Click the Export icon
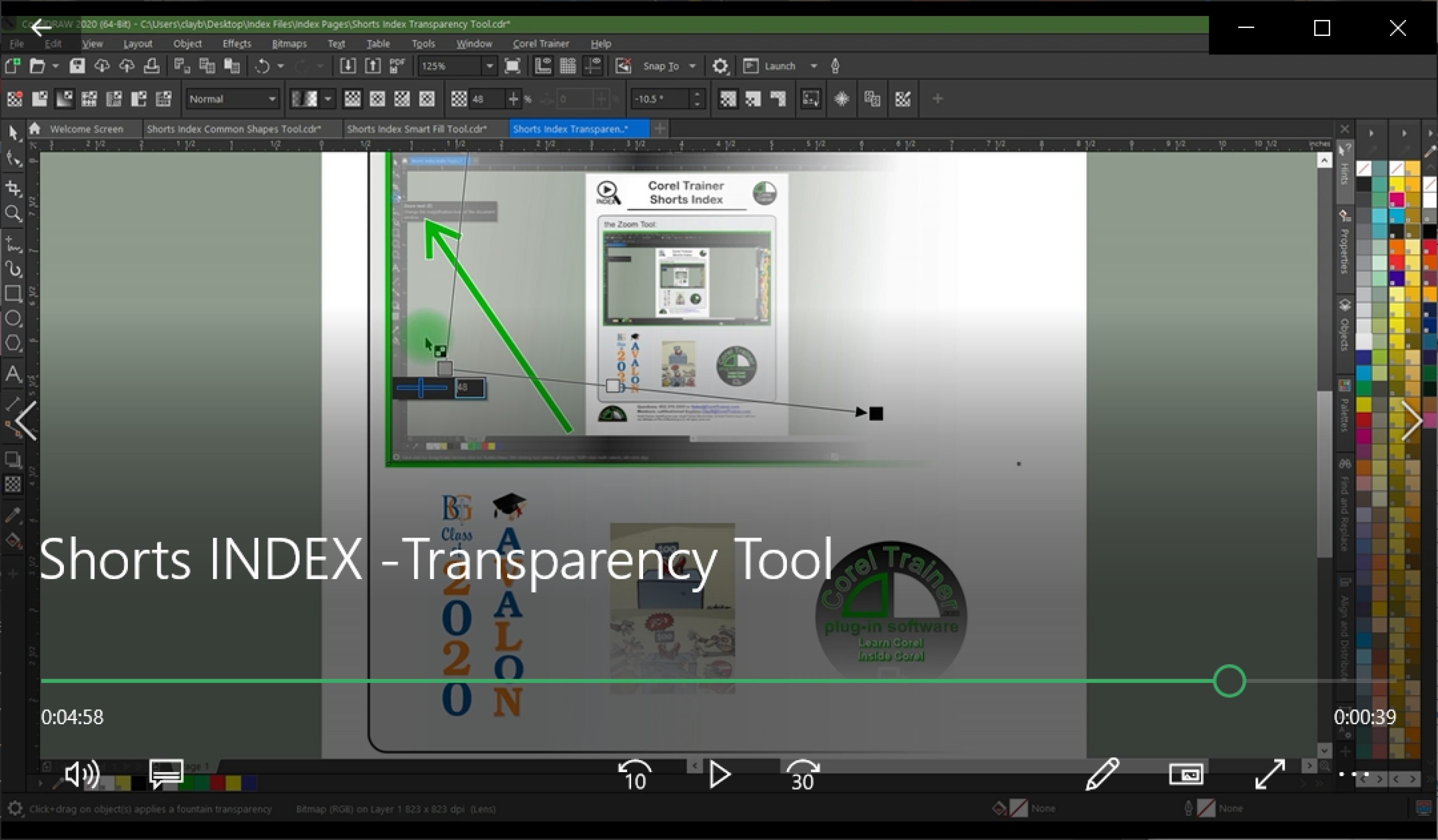Screen dimensions: 1438x840 [x=372, y=66]
